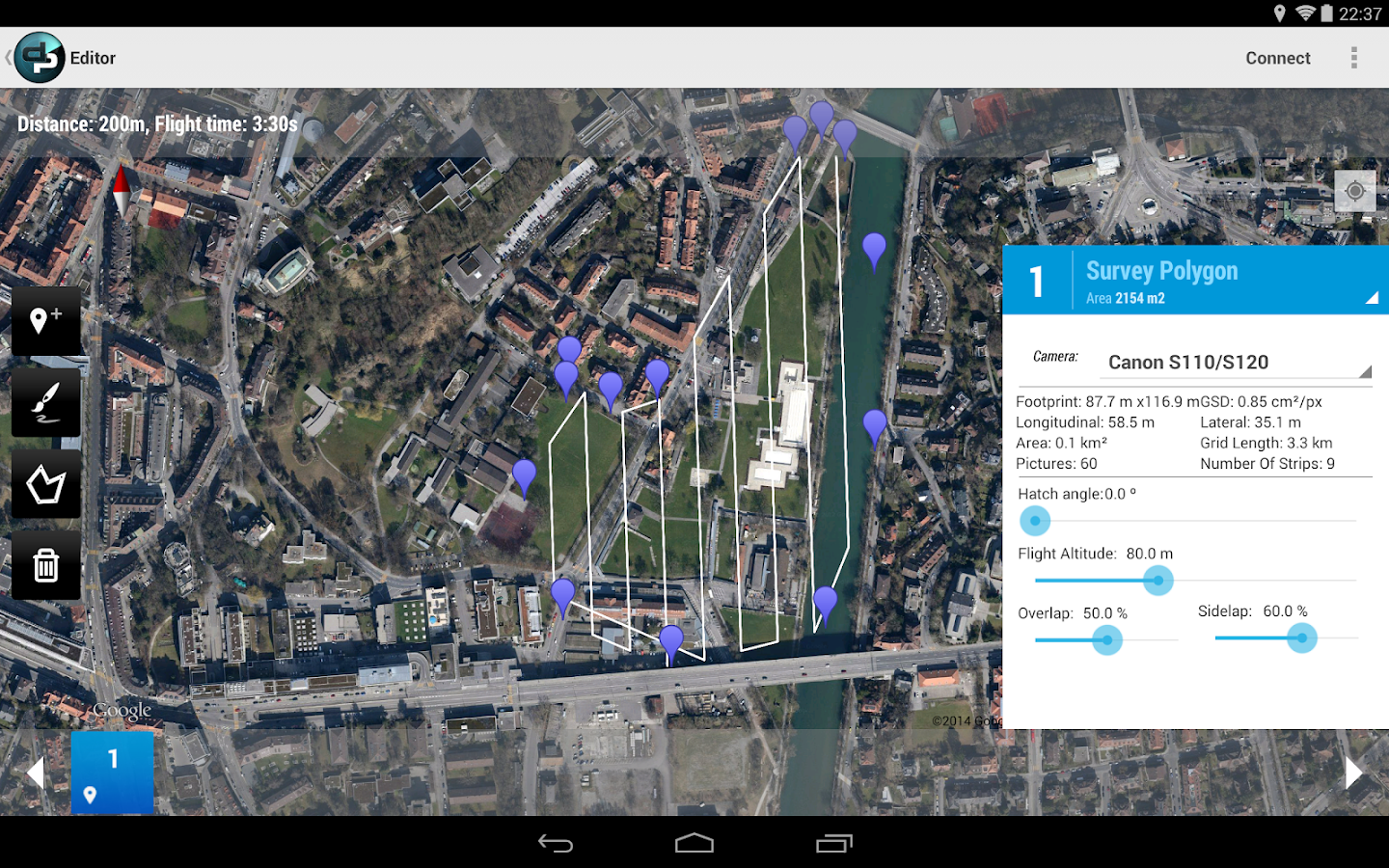
Task: Select the polygon survey area tool
Action: [x=45, y=483]
